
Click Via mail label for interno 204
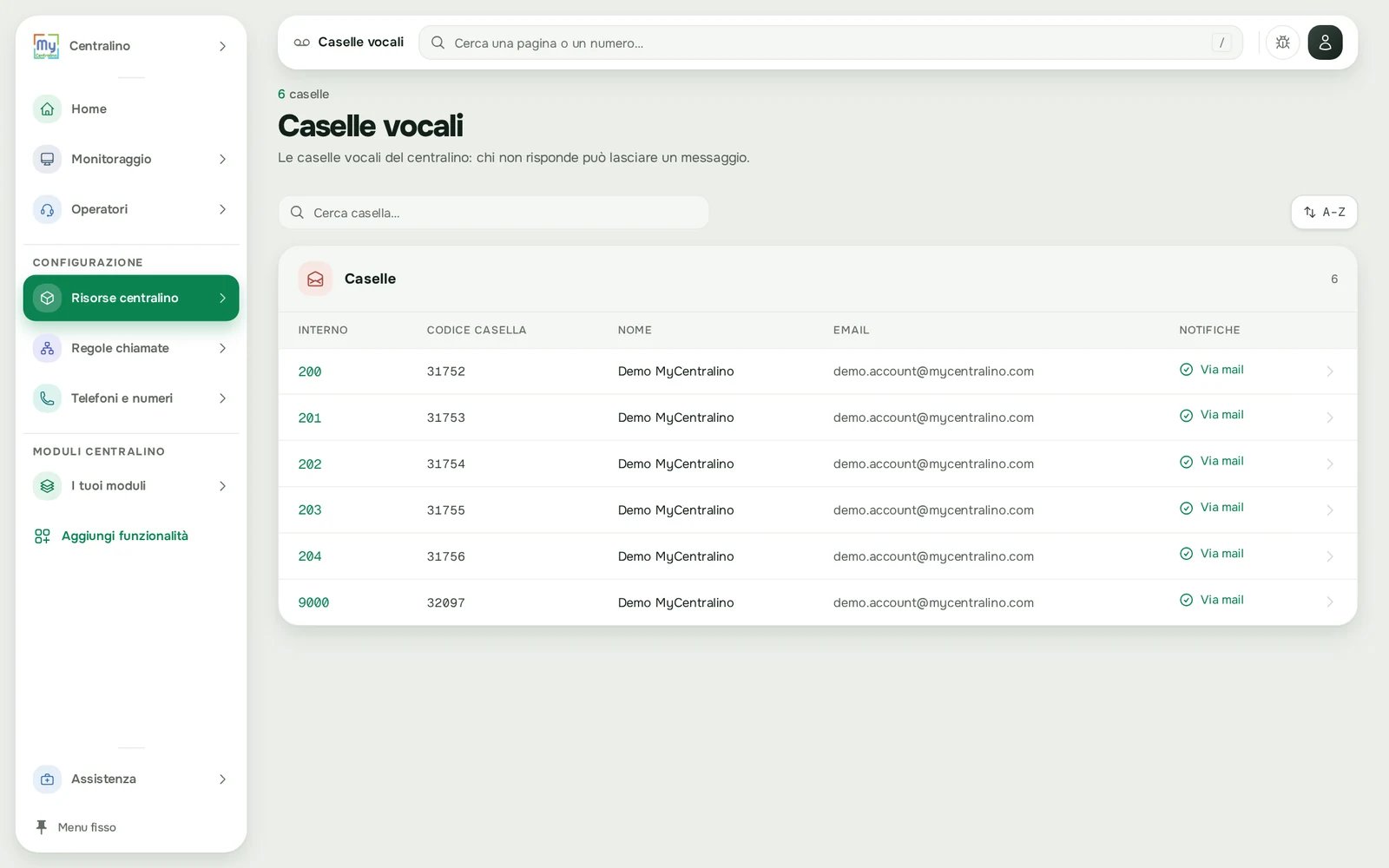click(1221, 554)
